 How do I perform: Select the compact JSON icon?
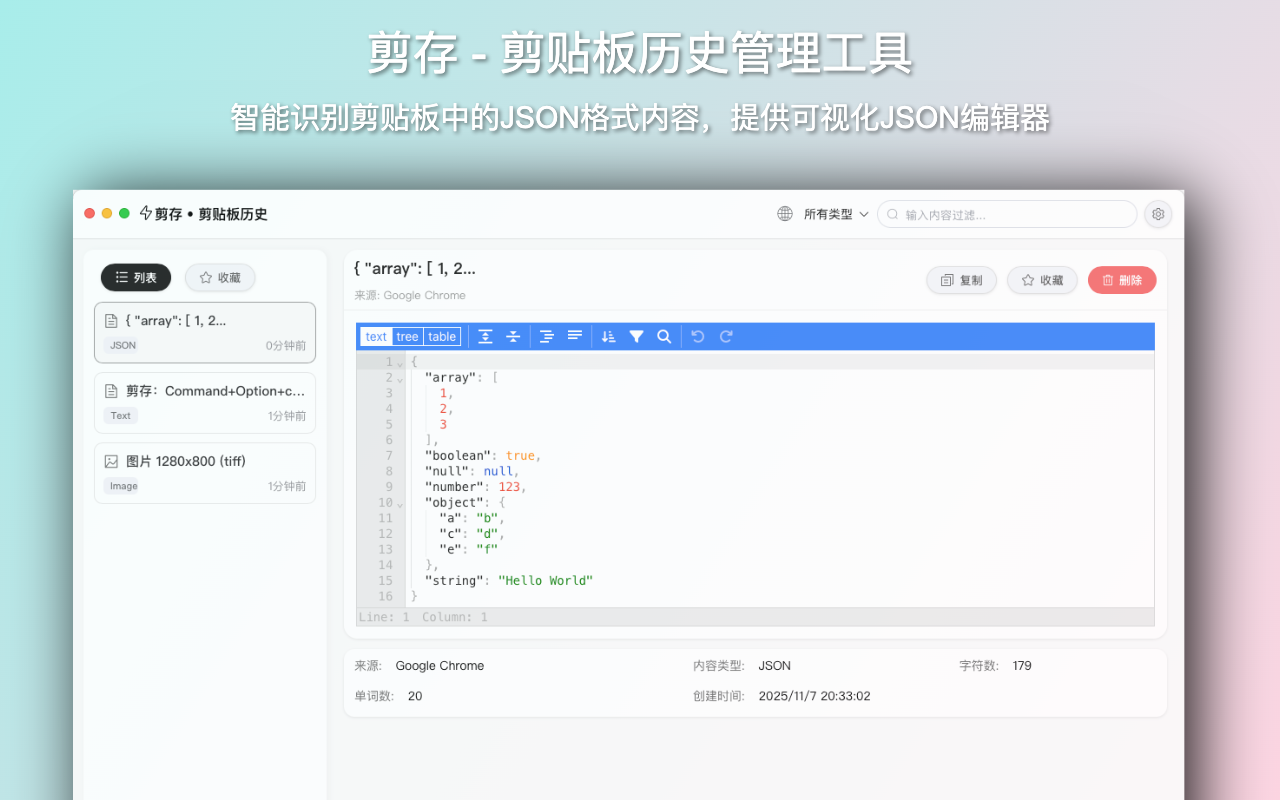[573, 337]
